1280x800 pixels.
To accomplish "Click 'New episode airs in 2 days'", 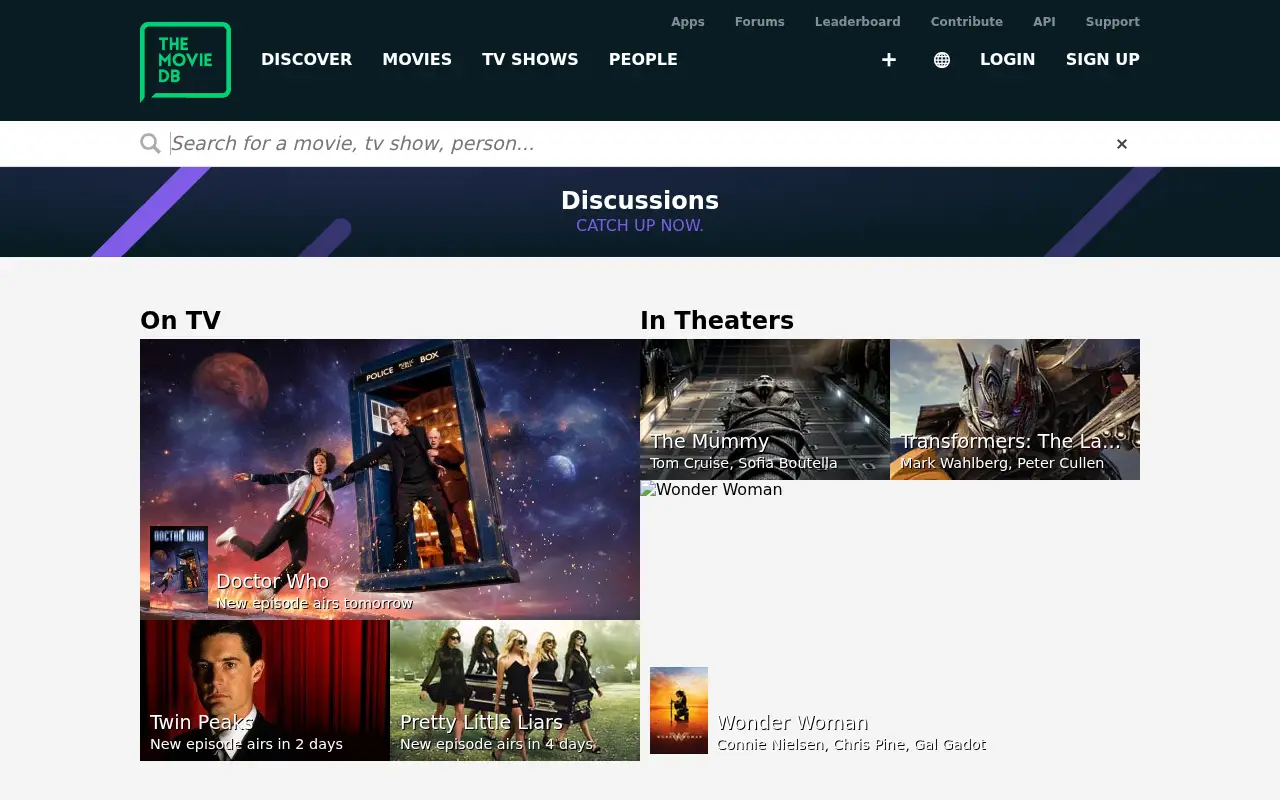I will (x=246, y=744).
